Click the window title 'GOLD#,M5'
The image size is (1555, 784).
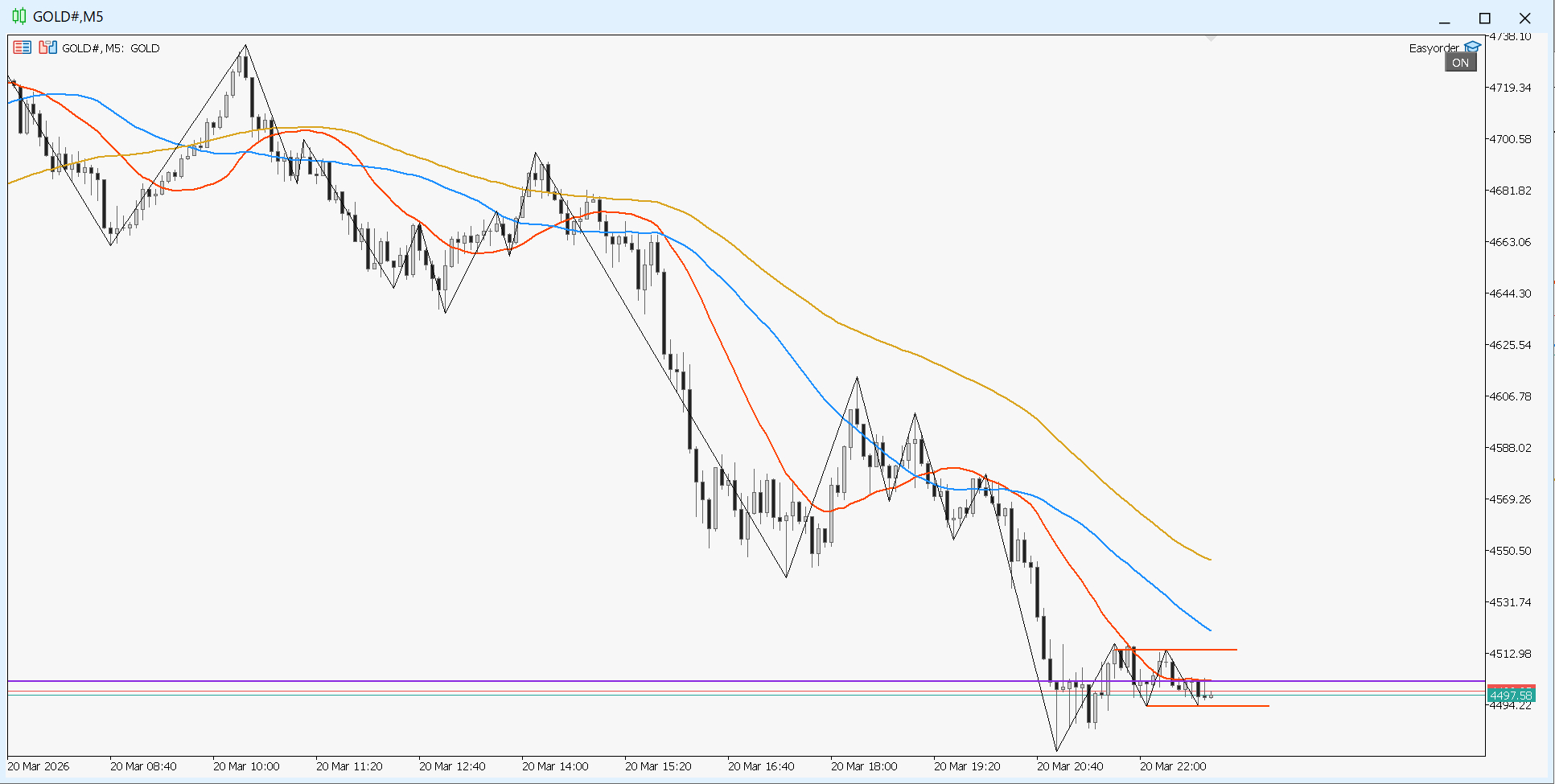[x=68, y=17]
